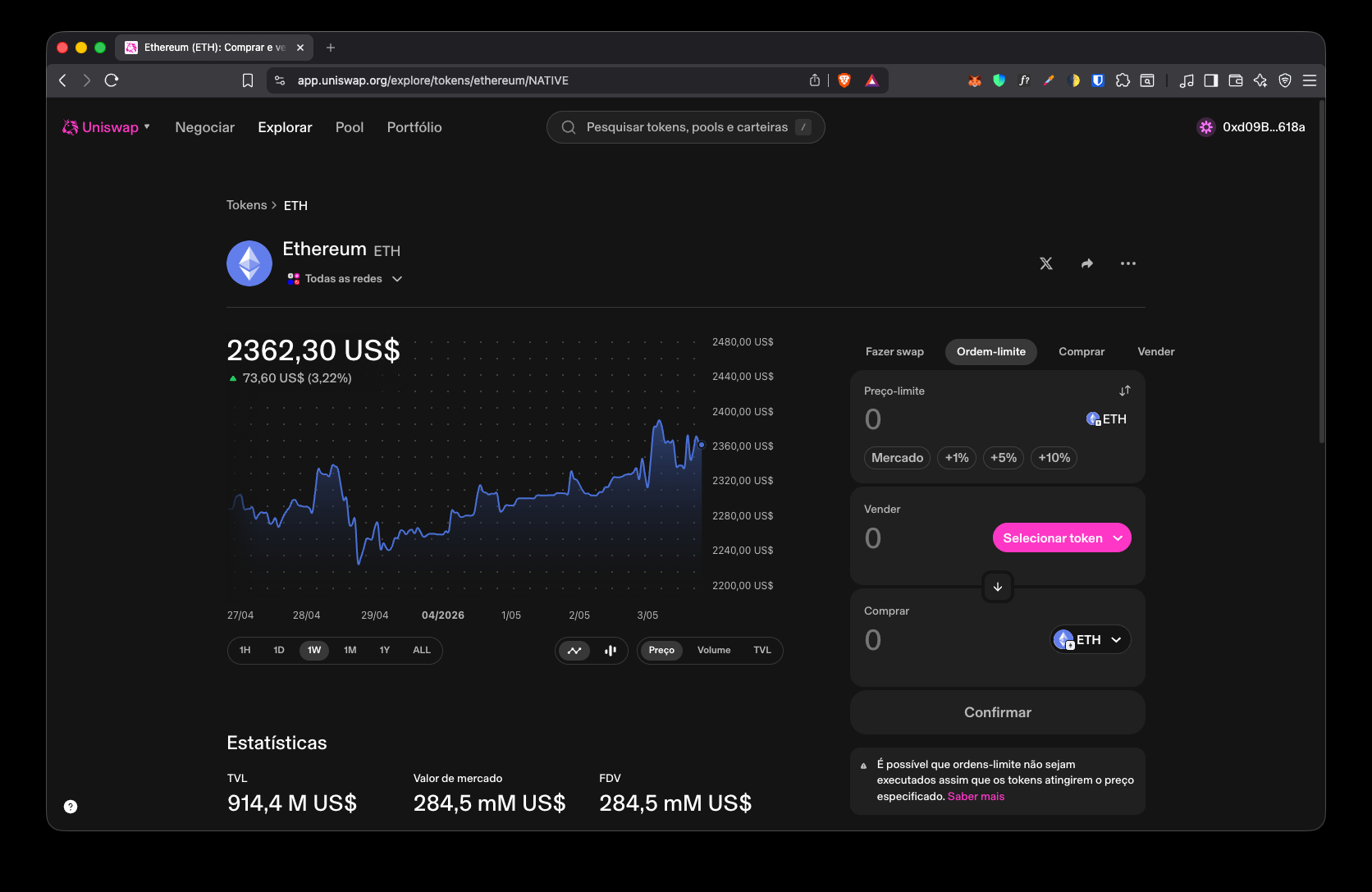Open the Saber mais link
The width and height of the screenshot is (1372, 892).
(976, 797)
